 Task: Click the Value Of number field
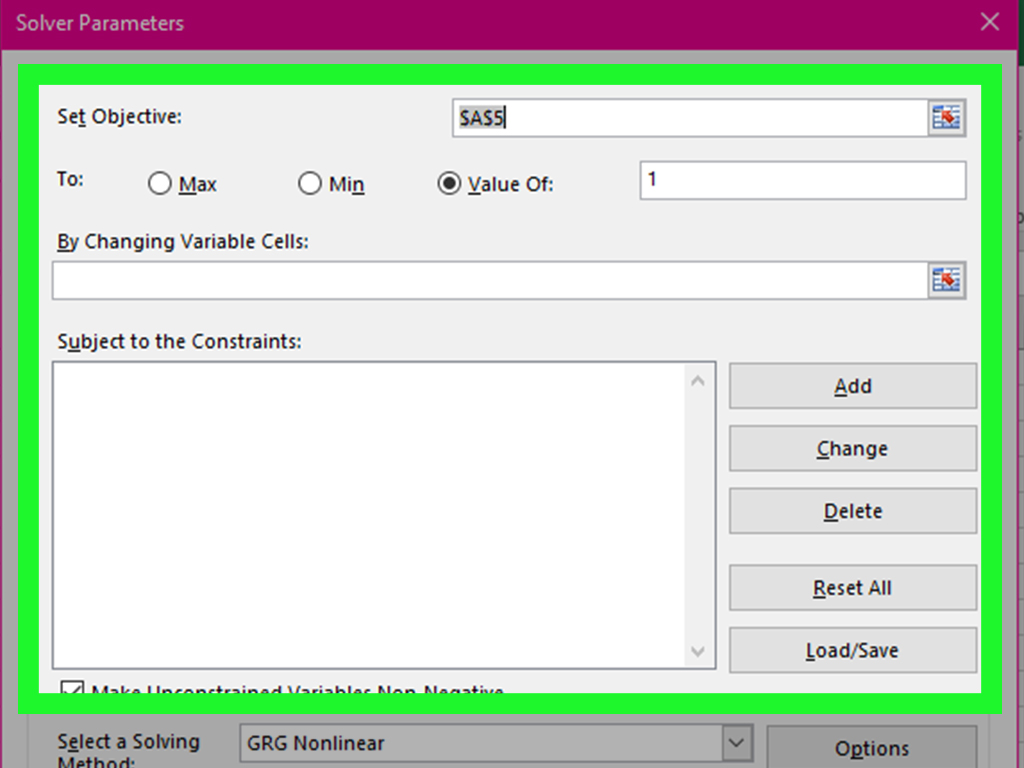(803, 180)
